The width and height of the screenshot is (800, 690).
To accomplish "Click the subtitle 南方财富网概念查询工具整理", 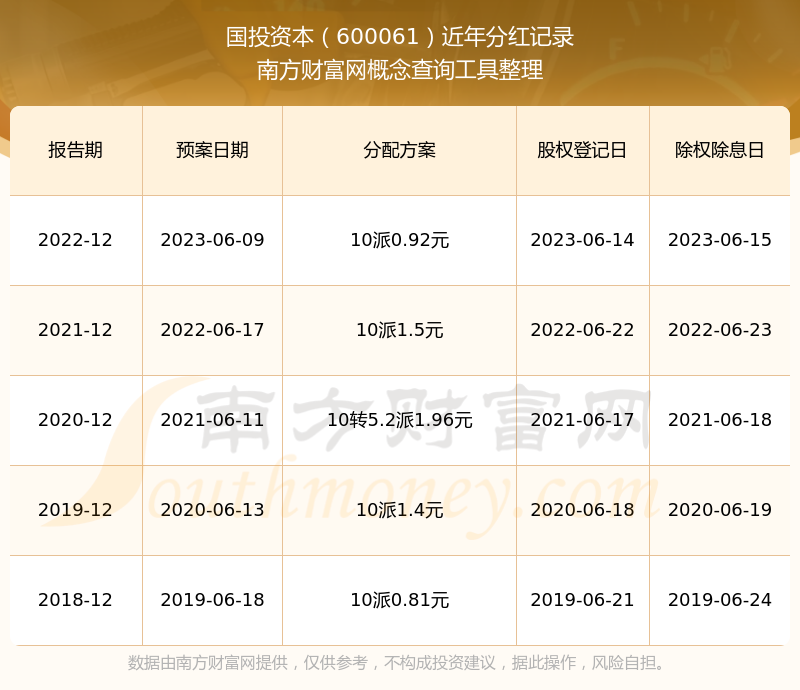I will click(x=400, y=70).
